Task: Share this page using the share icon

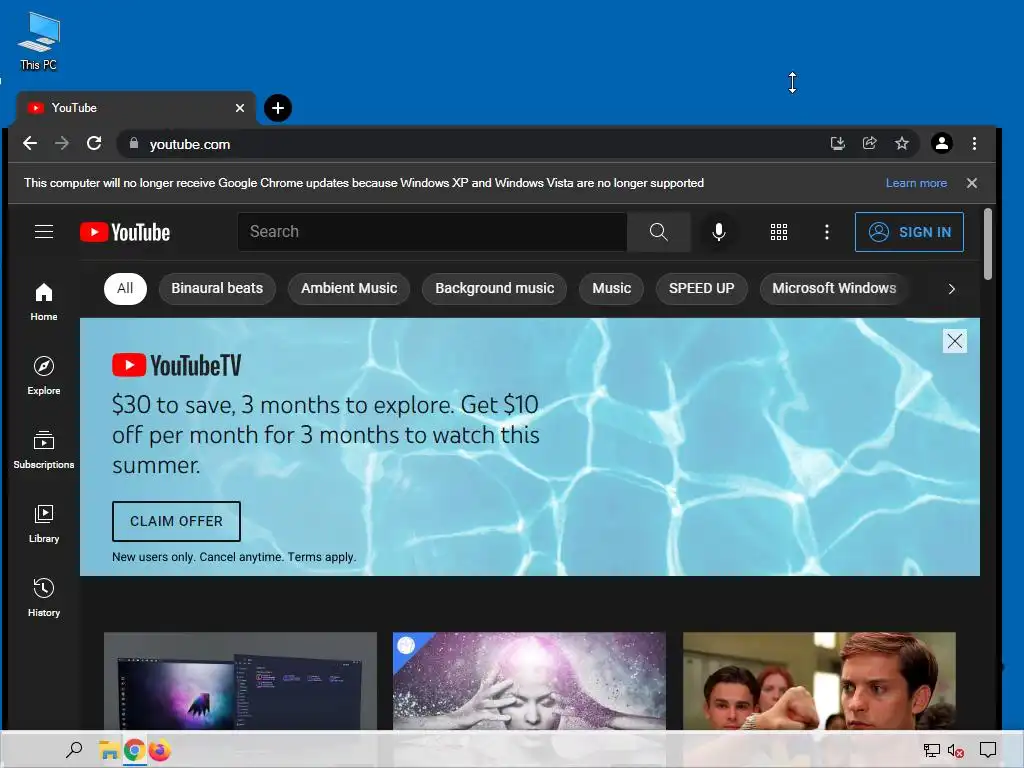Action: click(869, 143)
